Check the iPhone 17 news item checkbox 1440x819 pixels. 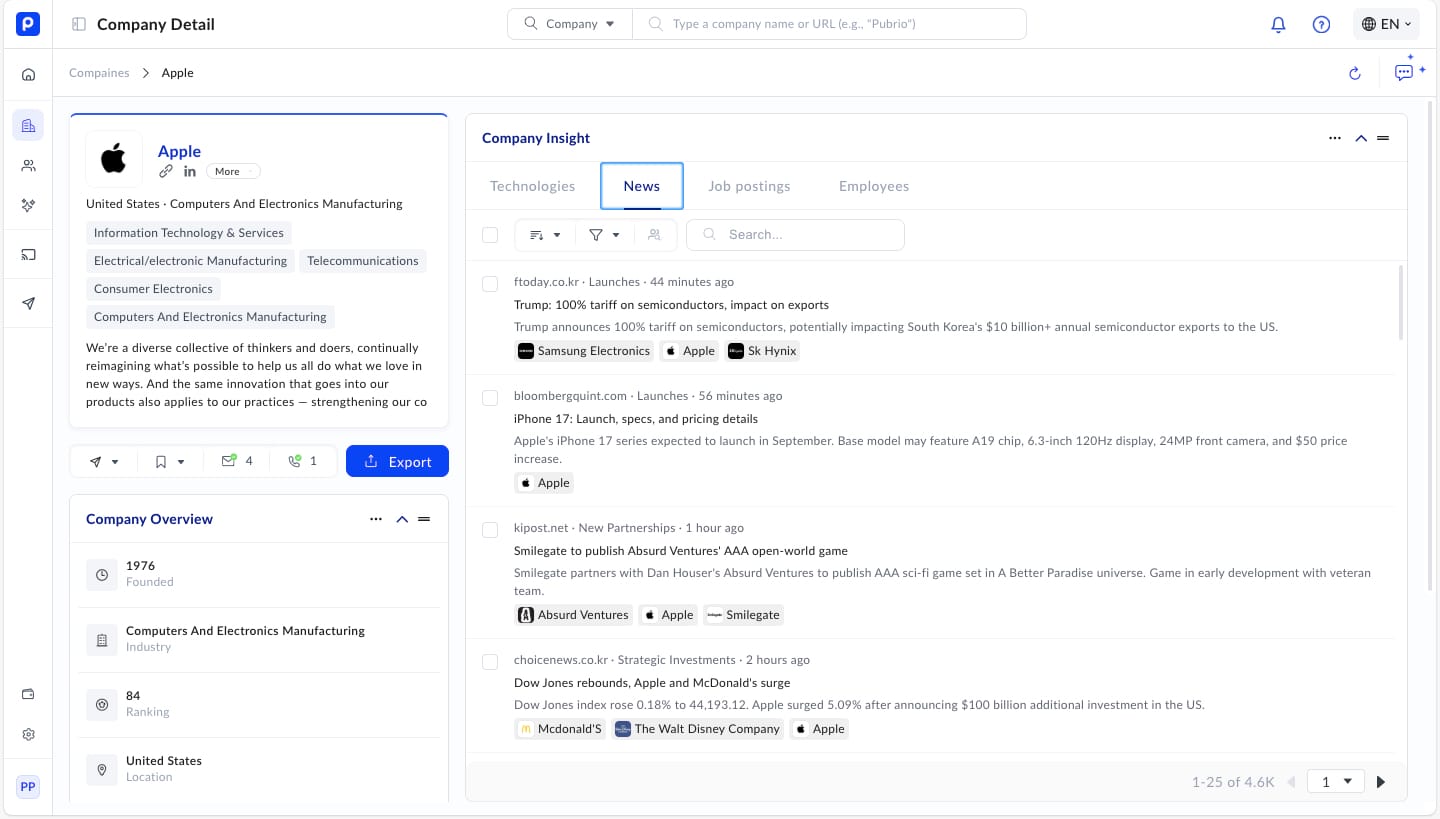tap(490, 398)
